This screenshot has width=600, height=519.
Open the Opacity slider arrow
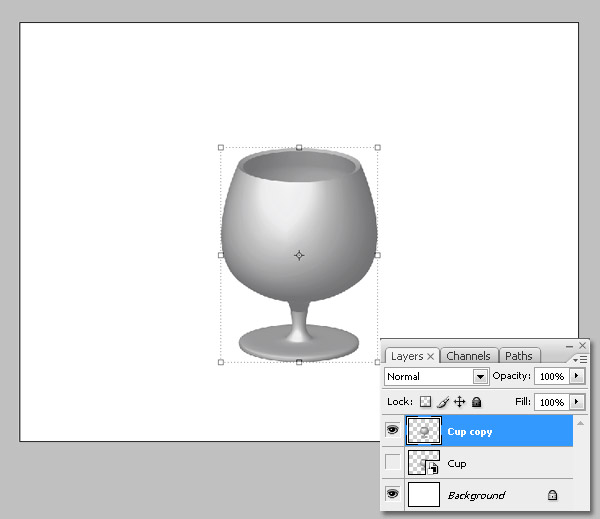577,376
